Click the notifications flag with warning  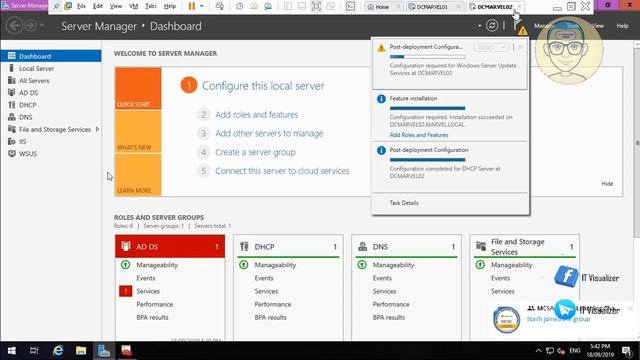[x=520, y=27]
